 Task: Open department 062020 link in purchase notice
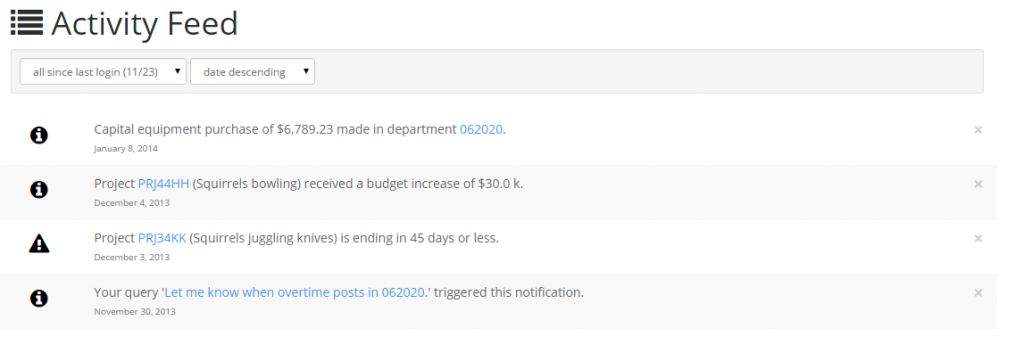coord(481,129)
